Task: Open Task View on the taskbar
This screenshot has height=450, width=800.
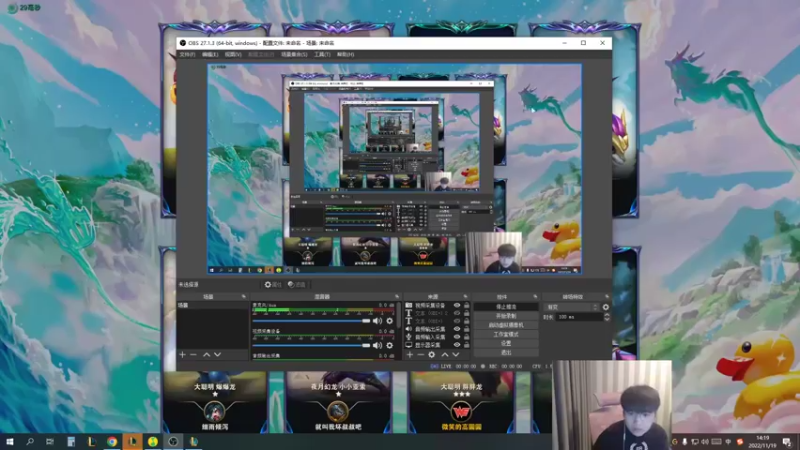Action: pos(50,441)
